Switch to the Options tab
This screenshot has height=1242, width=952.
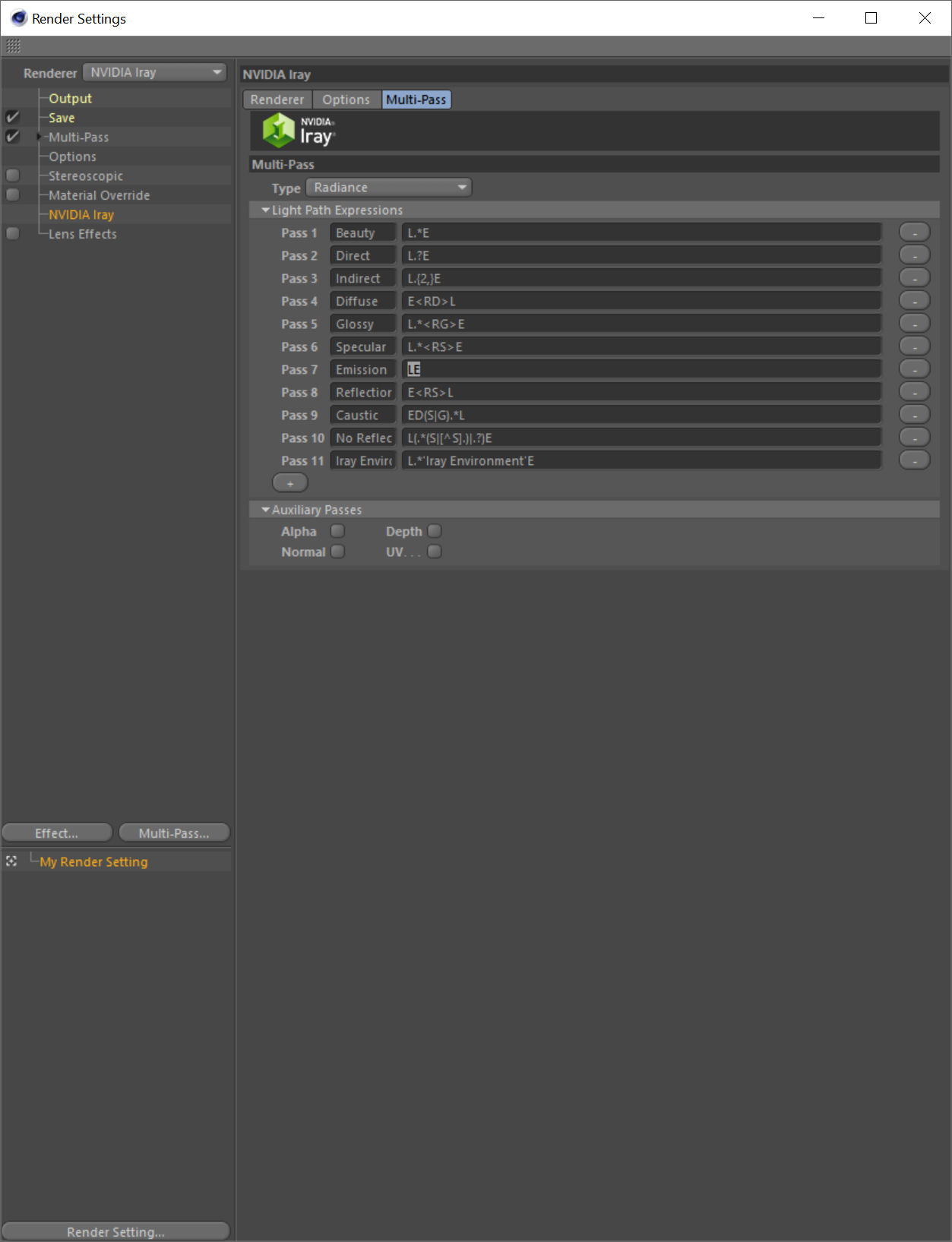tap(346, 100)
